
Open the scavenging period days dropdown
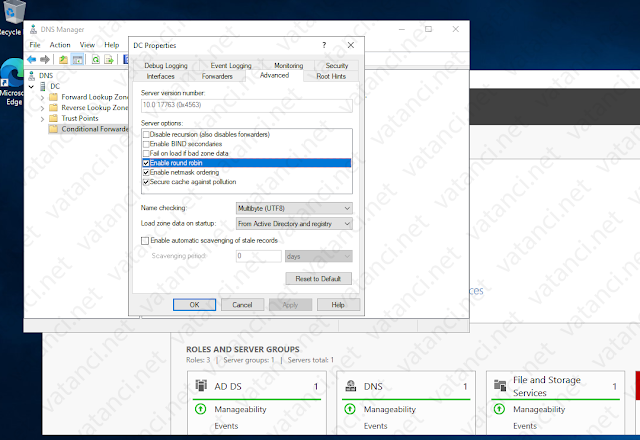coord(318,256)
